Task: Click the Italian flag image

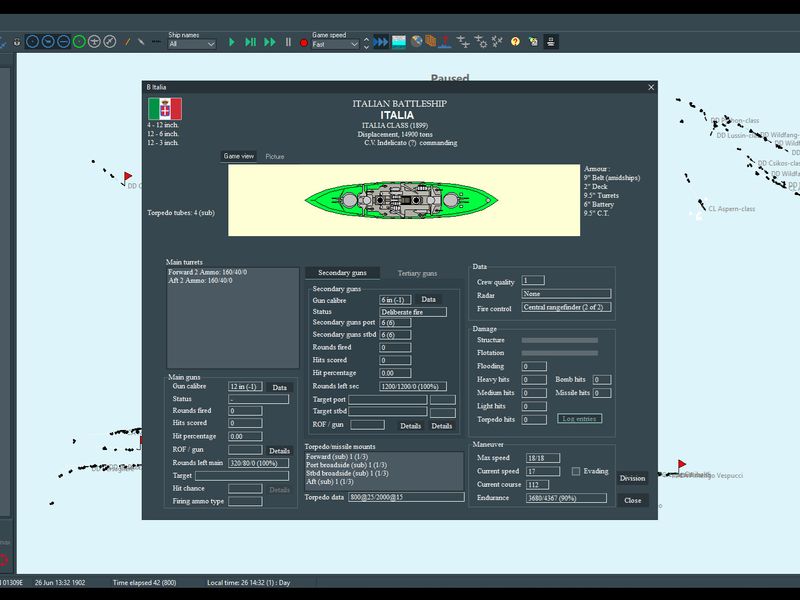Action: [x=165, y=109]
